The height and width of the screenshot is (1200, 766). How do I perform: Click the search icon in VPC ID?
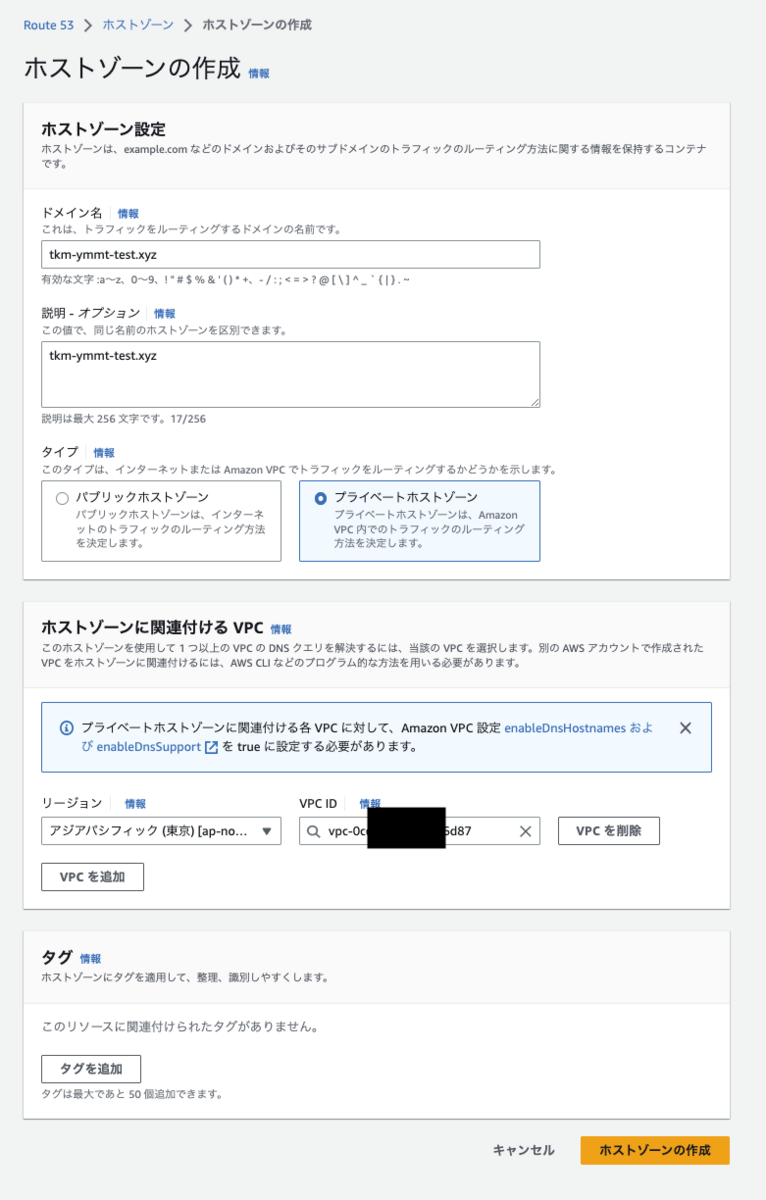314,831
